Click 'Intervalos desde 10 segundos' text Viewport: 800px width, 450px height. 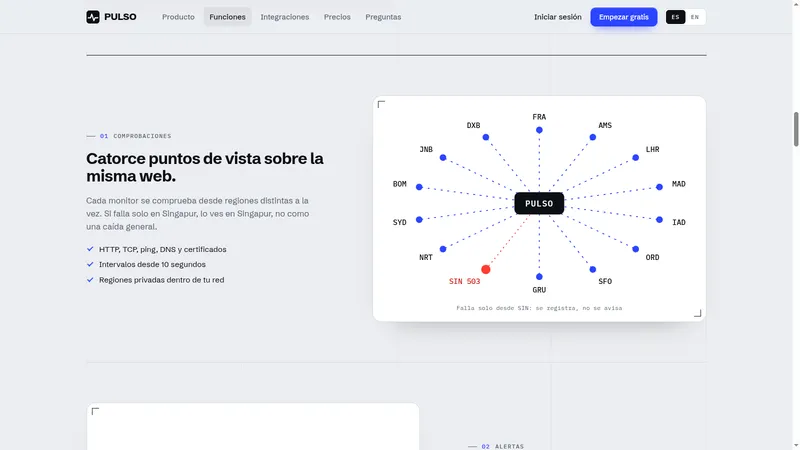152,264
